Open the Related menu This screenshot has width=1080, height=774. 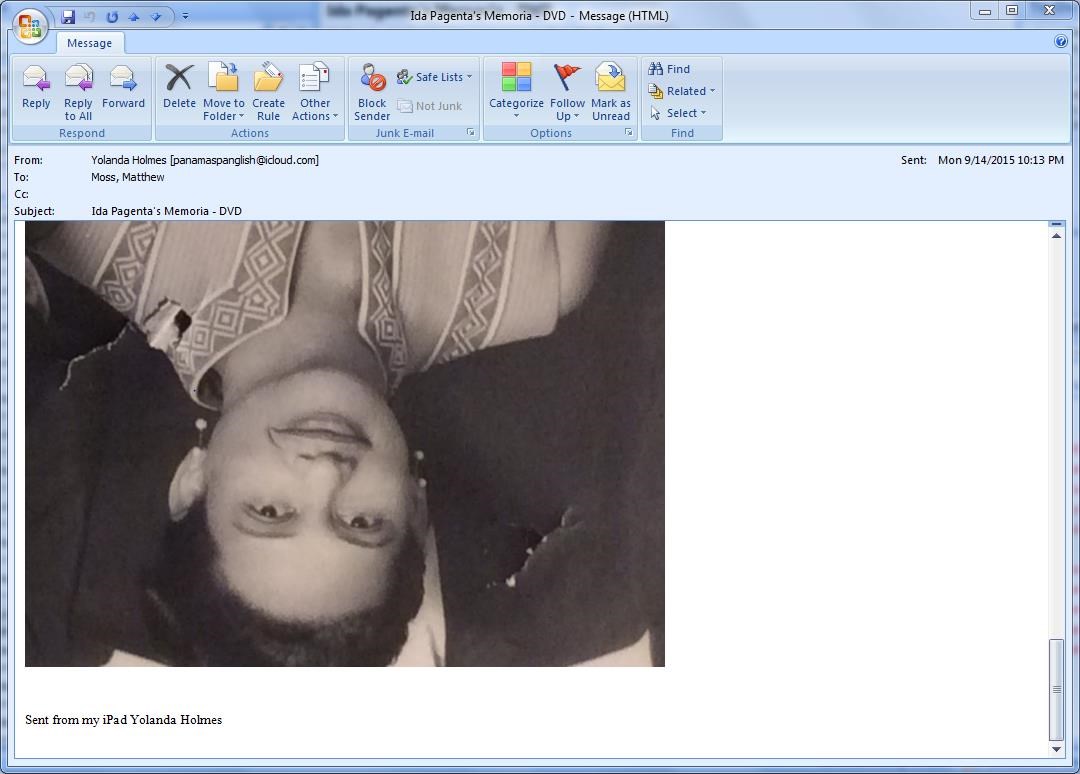pyautogui.click(x=681, y=91)
